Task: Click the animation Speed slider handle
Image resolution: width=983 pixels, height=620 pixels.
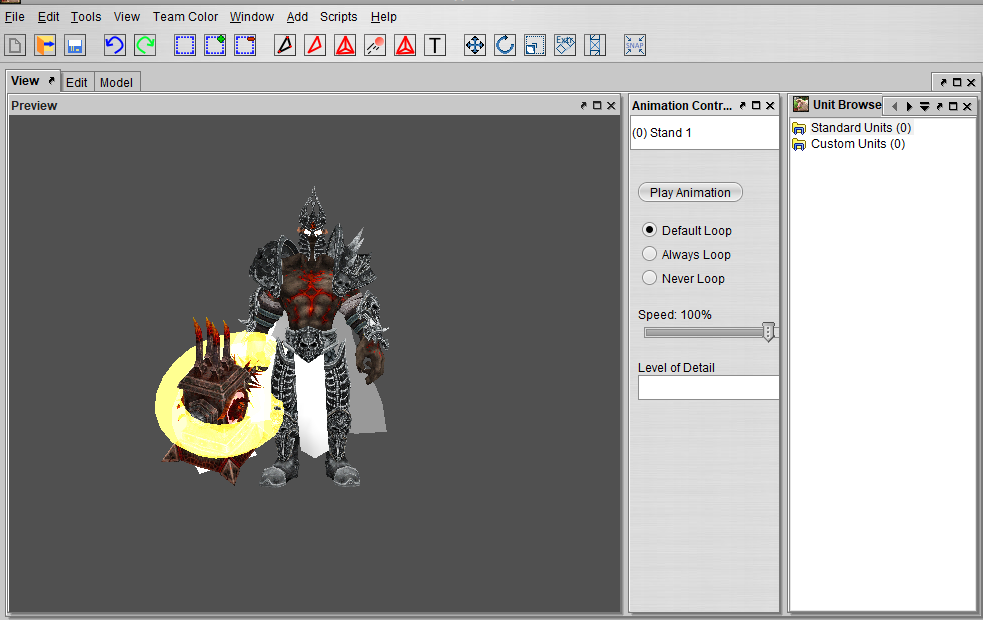Action: (x=768, y=332)
